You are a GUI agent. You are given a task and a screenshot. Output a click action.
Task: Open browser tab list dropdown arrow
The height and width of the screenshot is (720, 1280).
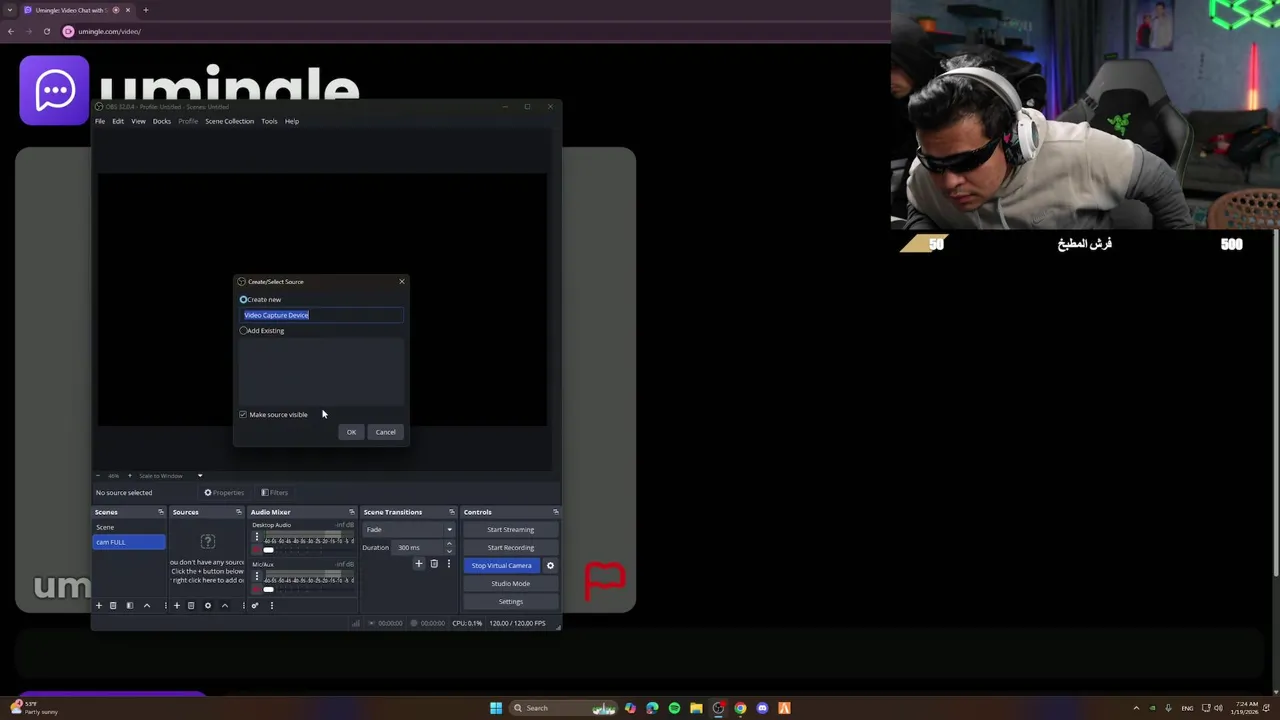[10, 10]
